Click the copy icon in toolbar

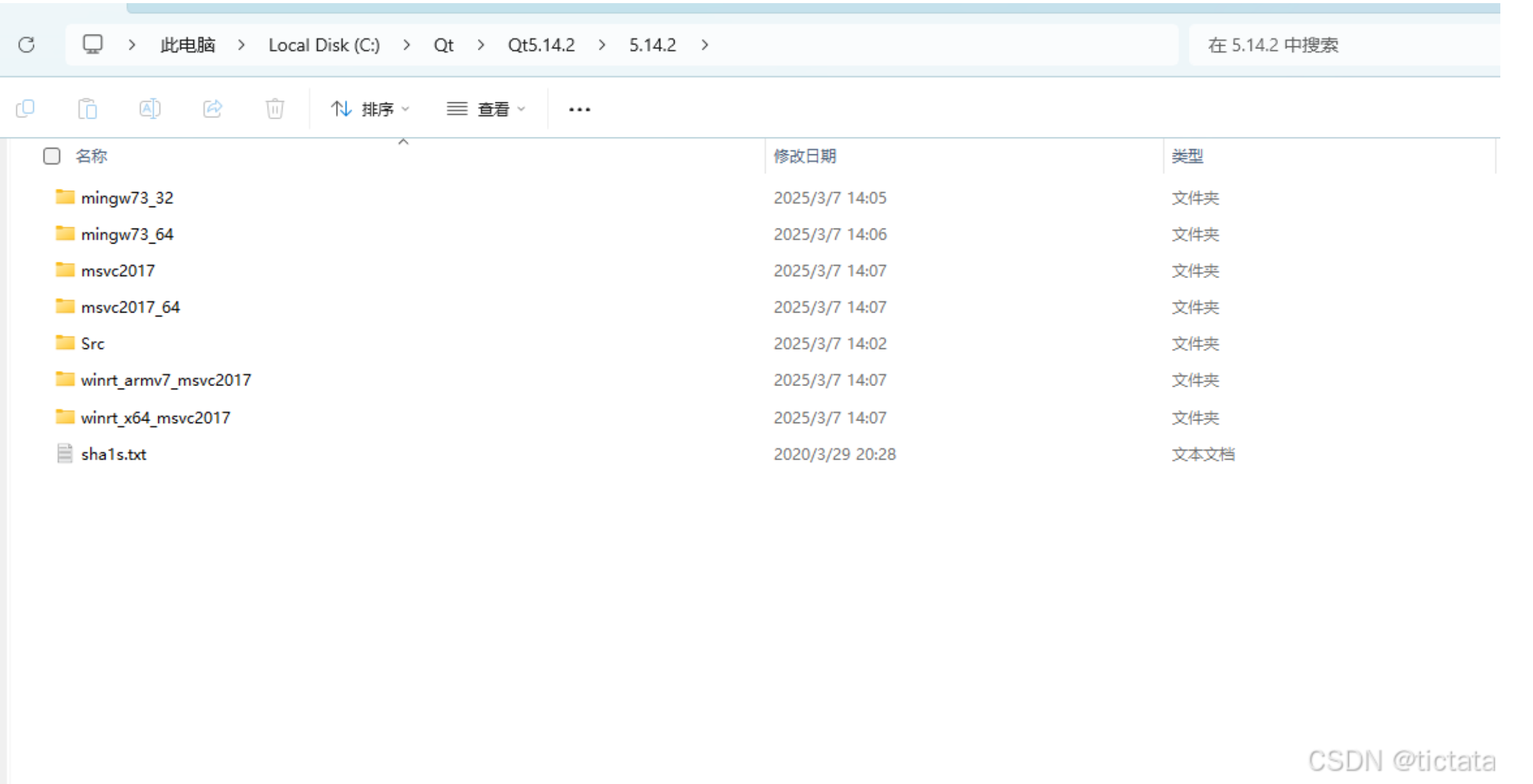pyautogui.click(x=25, y=109)
